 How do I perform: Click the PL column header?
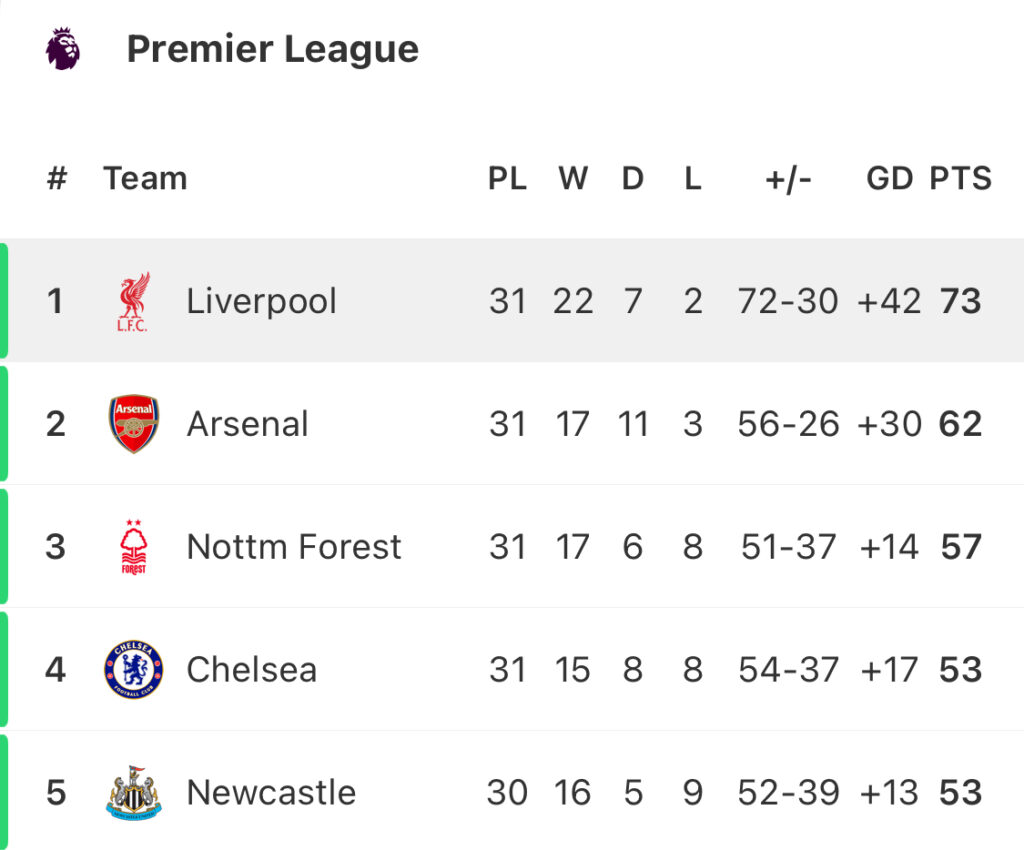pyautogui.click(x=507, y=178)
